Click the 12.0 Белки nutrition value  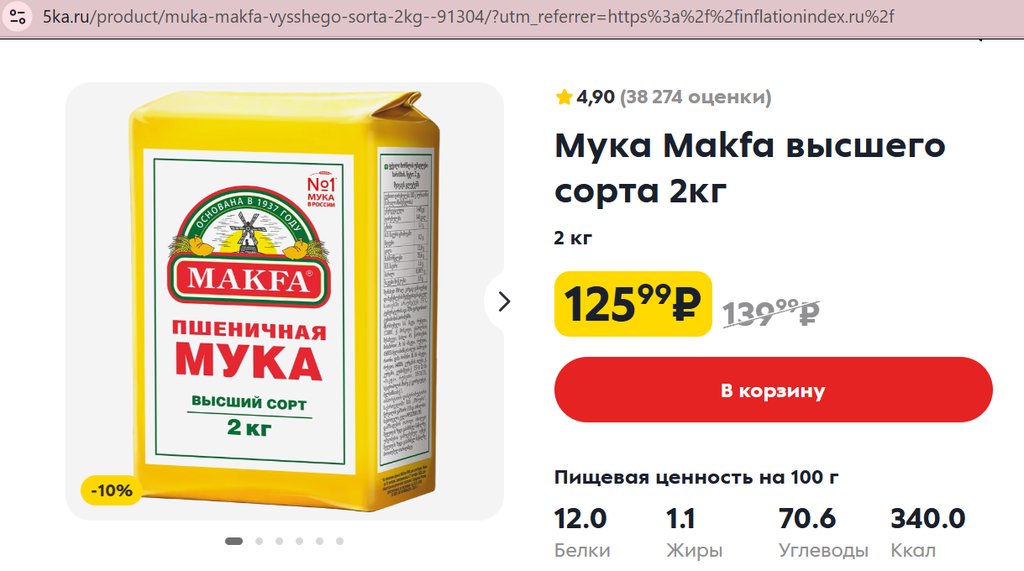(582, 532)
